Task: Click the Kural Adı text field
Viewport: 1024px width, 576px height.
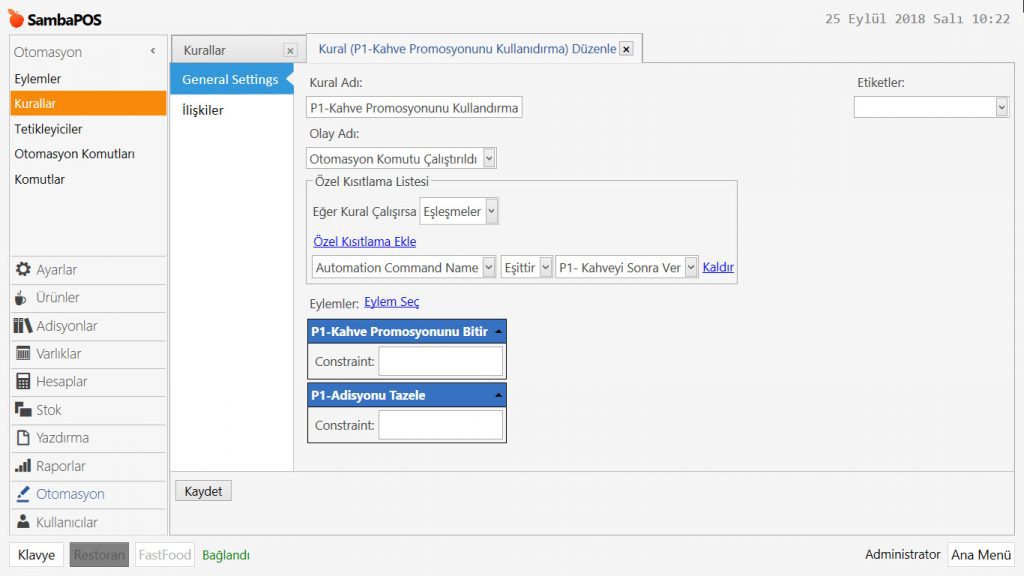Action: (414, 108)
